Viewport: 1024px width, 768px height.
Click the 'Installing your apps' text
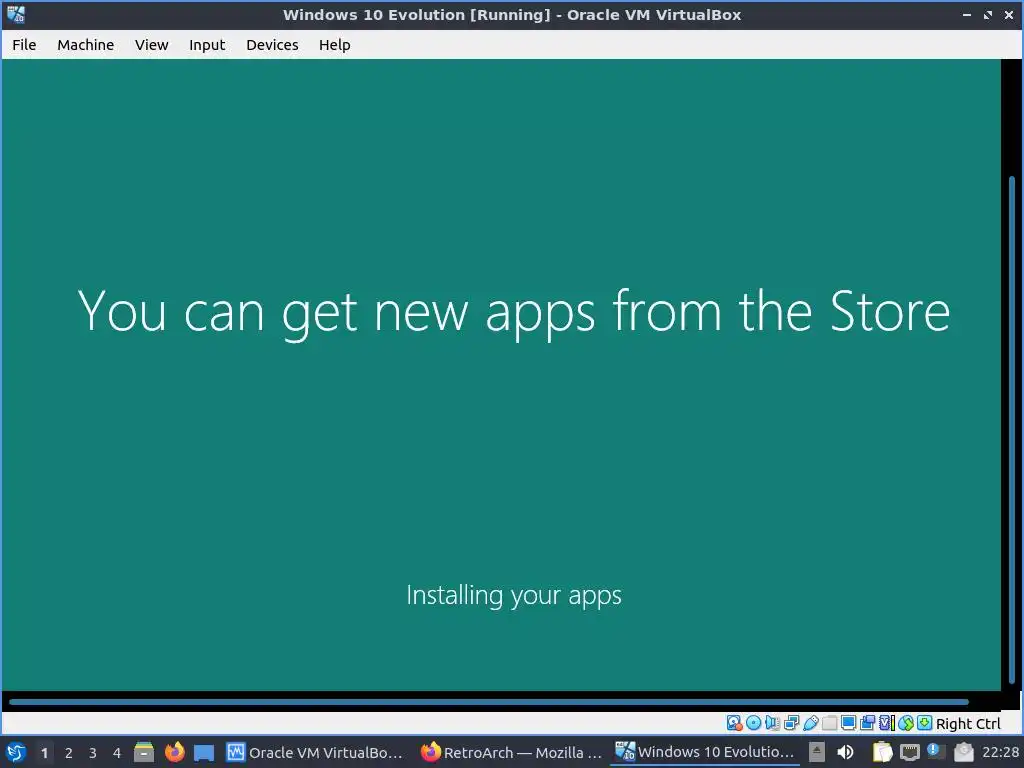point(514,596)
